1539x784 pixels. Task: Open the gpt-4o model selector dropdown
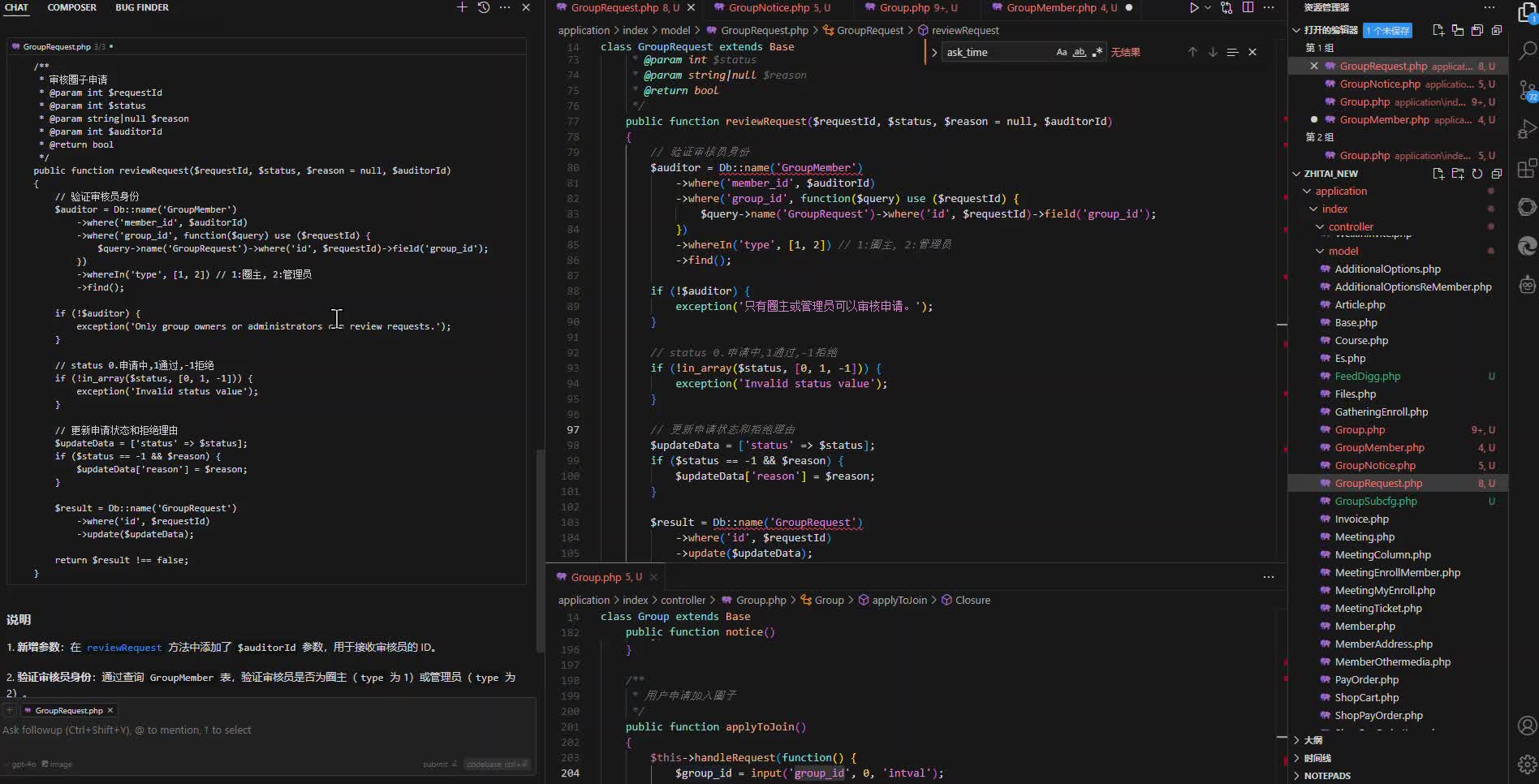pos(24,764)
